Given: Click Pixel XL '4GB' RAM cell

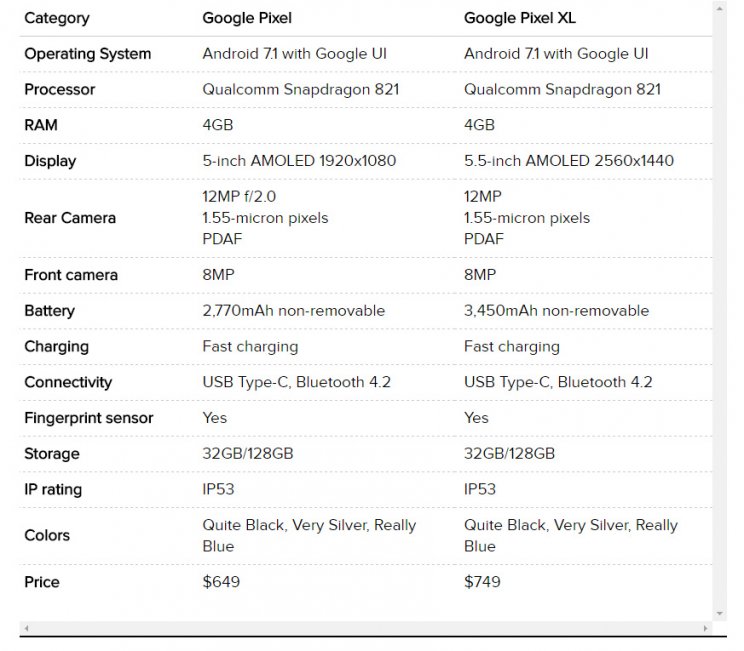Looking at the screenshot, I should pyautogui.click(x=479, y=125).
